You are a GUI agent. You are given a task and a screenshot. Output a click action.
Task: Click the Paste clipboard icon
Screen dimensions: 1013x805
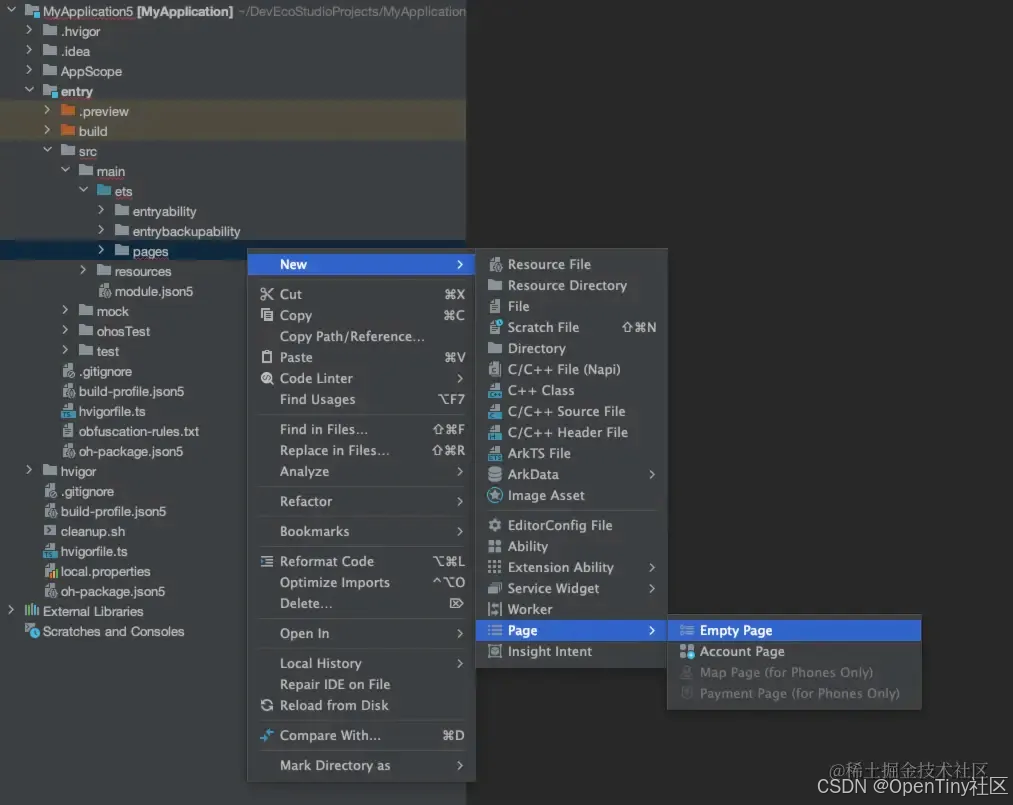[x=267, y=357]
